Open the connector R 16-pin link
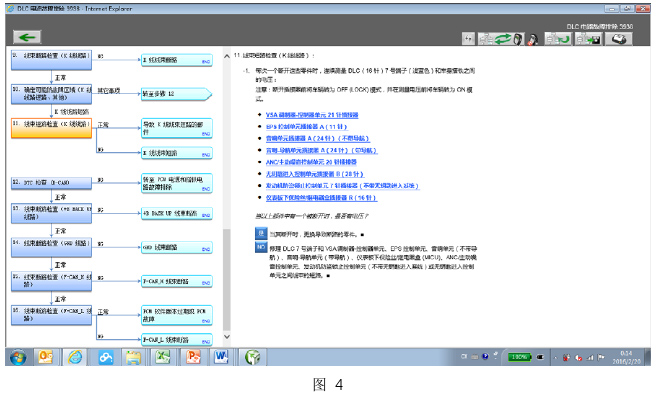The height and width of the screenshot is (398, 659). point(321,198)
